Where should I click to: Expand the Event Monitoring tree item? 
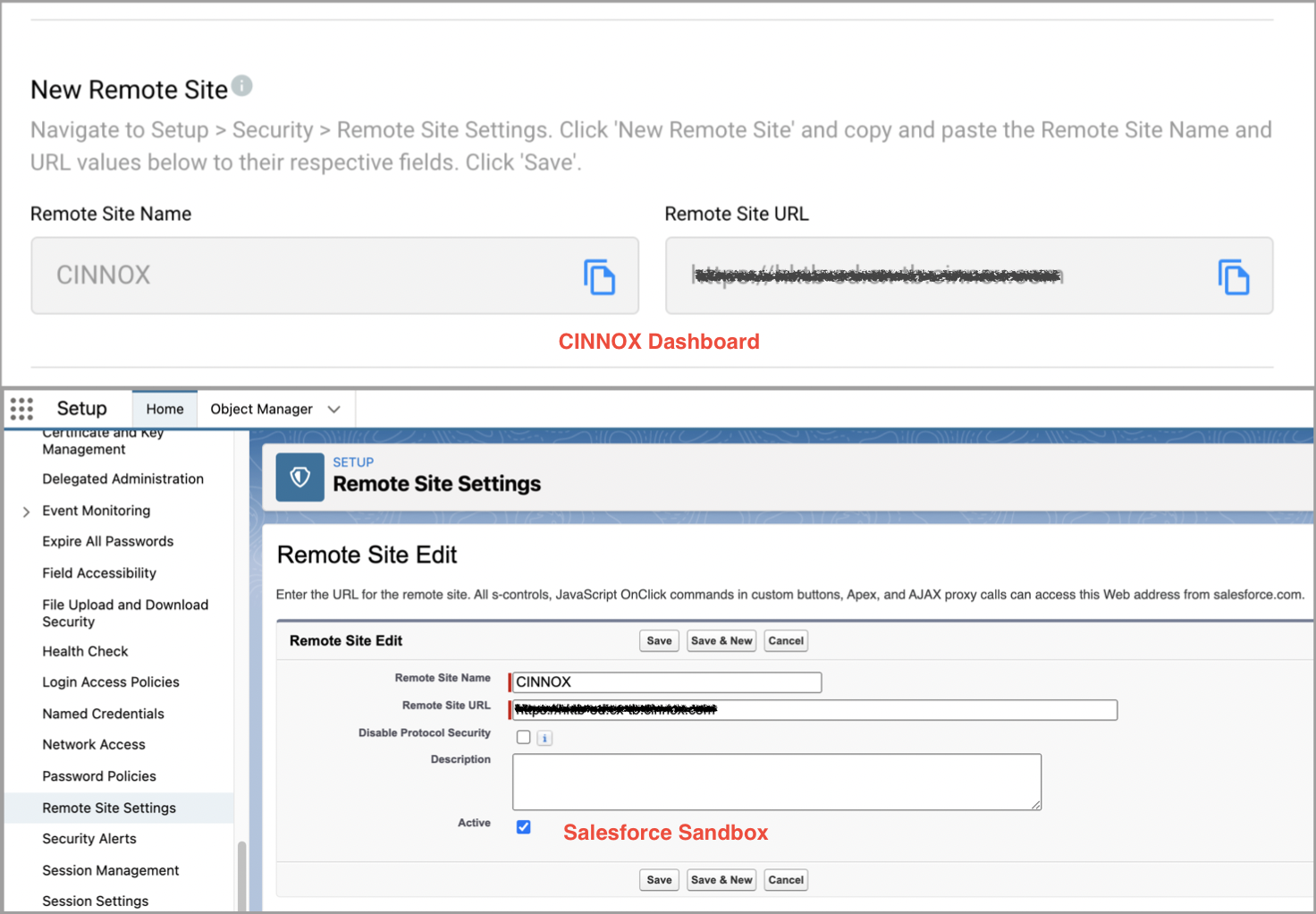pyautogui.click(x=26, y=512)
